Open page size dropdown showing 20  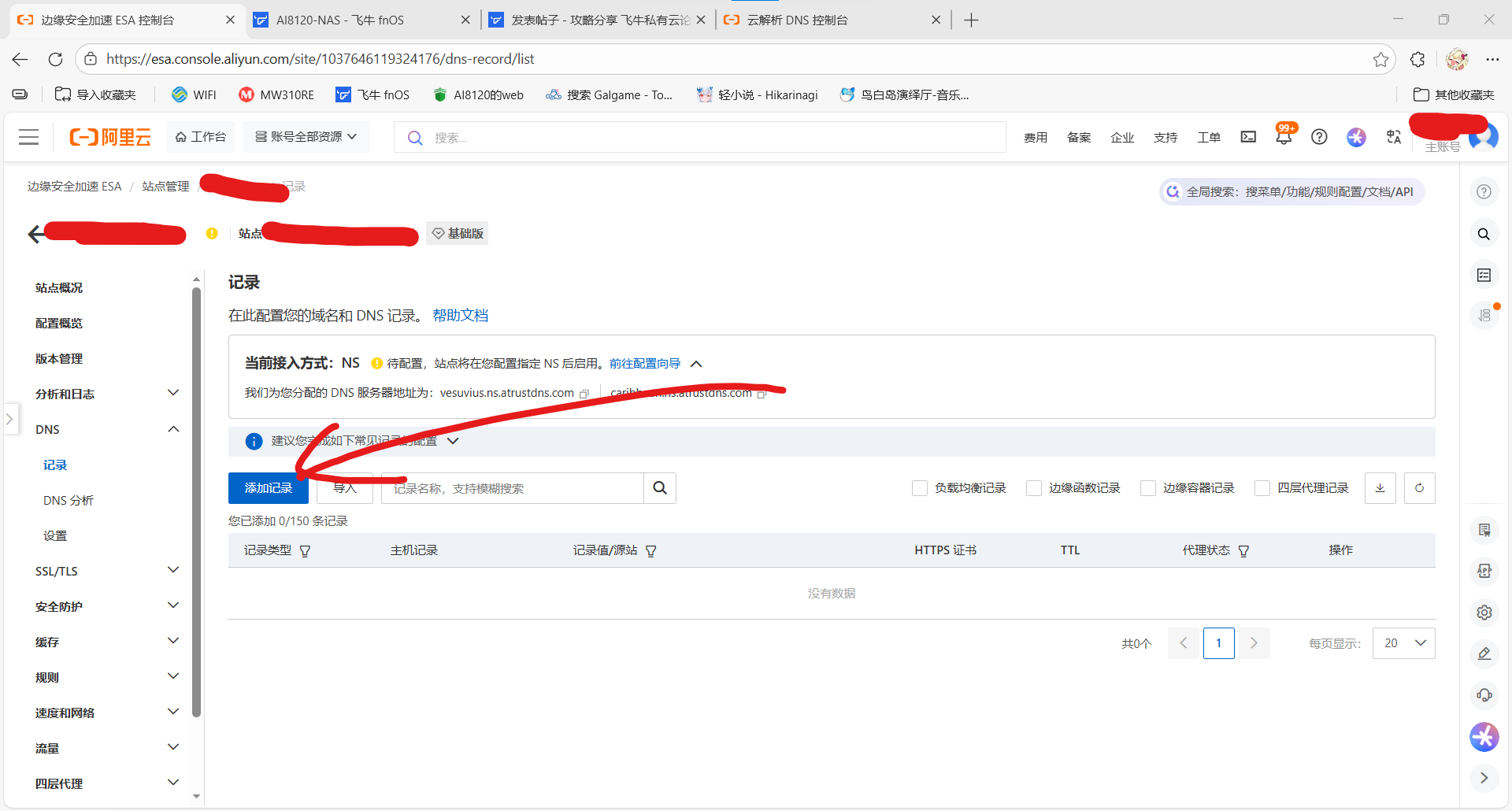1404,643
